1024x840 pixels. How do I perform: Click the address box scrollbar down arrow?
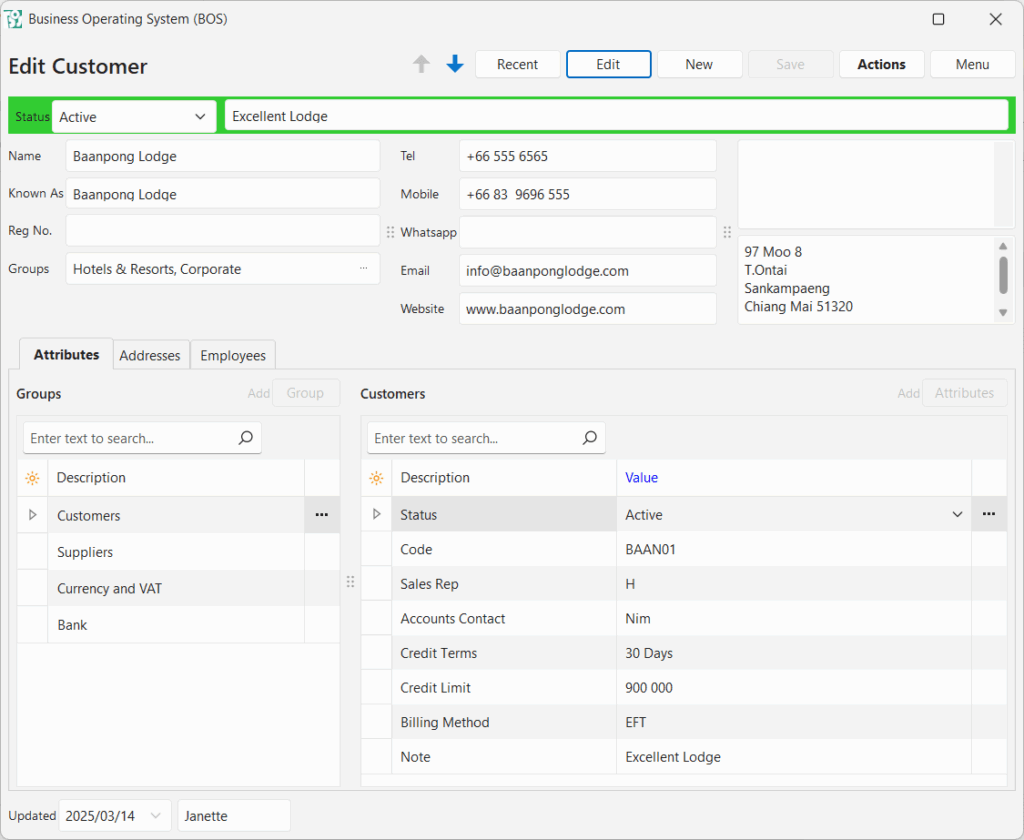click(x=1003, y=313)
